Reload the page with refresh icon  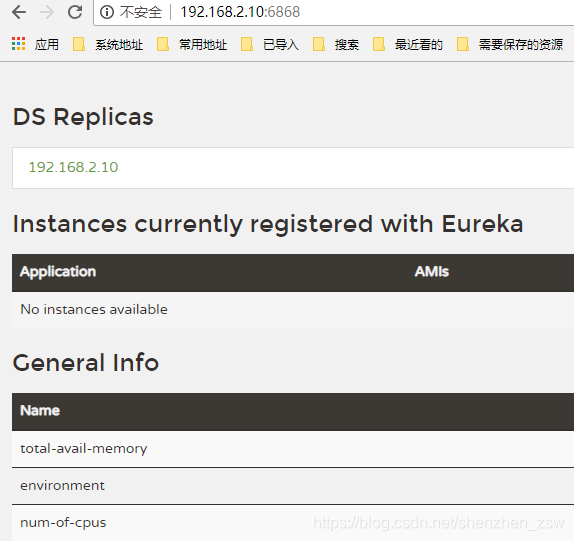pos(75,12)
